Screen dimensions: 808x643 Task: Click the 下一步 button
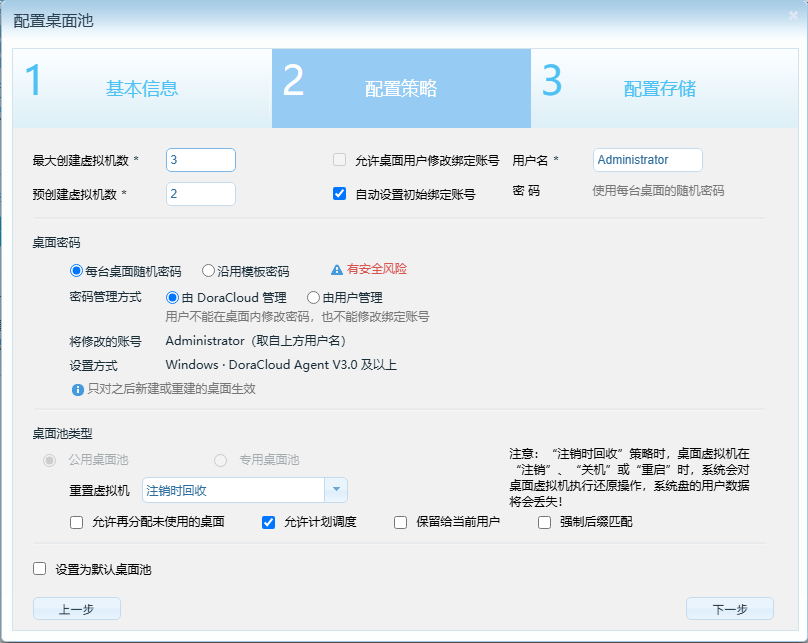click(730, 609)
